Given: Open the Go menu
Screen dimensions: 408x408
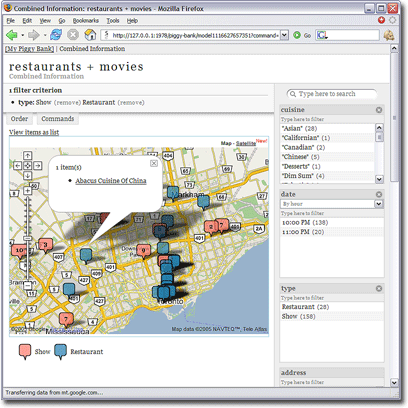Looking at the screenshot, I should (x=62, y=21).
